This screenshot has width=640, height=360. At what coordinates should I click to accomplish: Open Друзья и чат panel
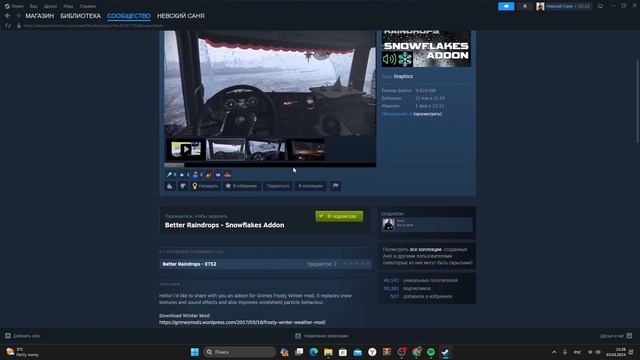point(616,336)
